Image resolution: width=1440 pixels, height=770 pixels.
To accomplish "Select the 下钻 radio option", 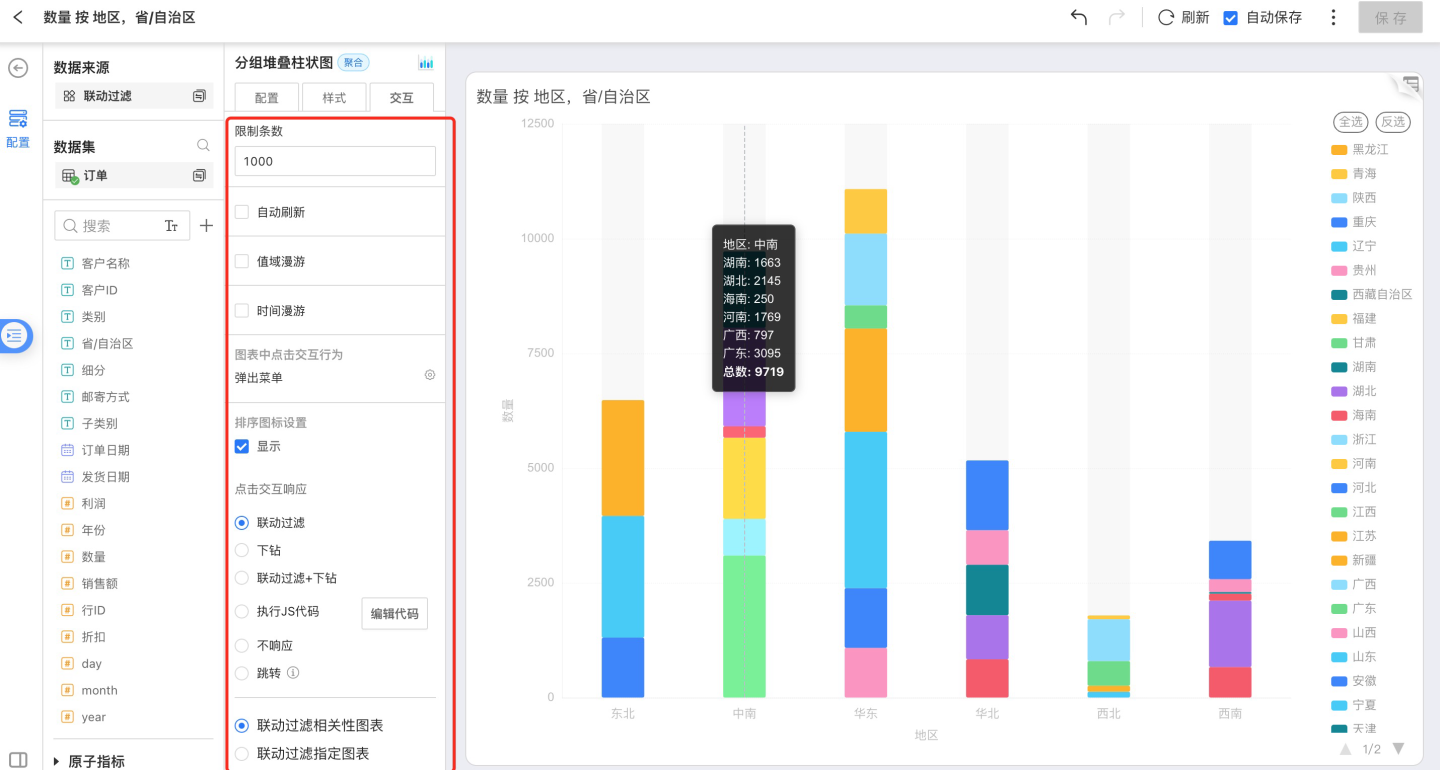I will click(x=242, y=550).
